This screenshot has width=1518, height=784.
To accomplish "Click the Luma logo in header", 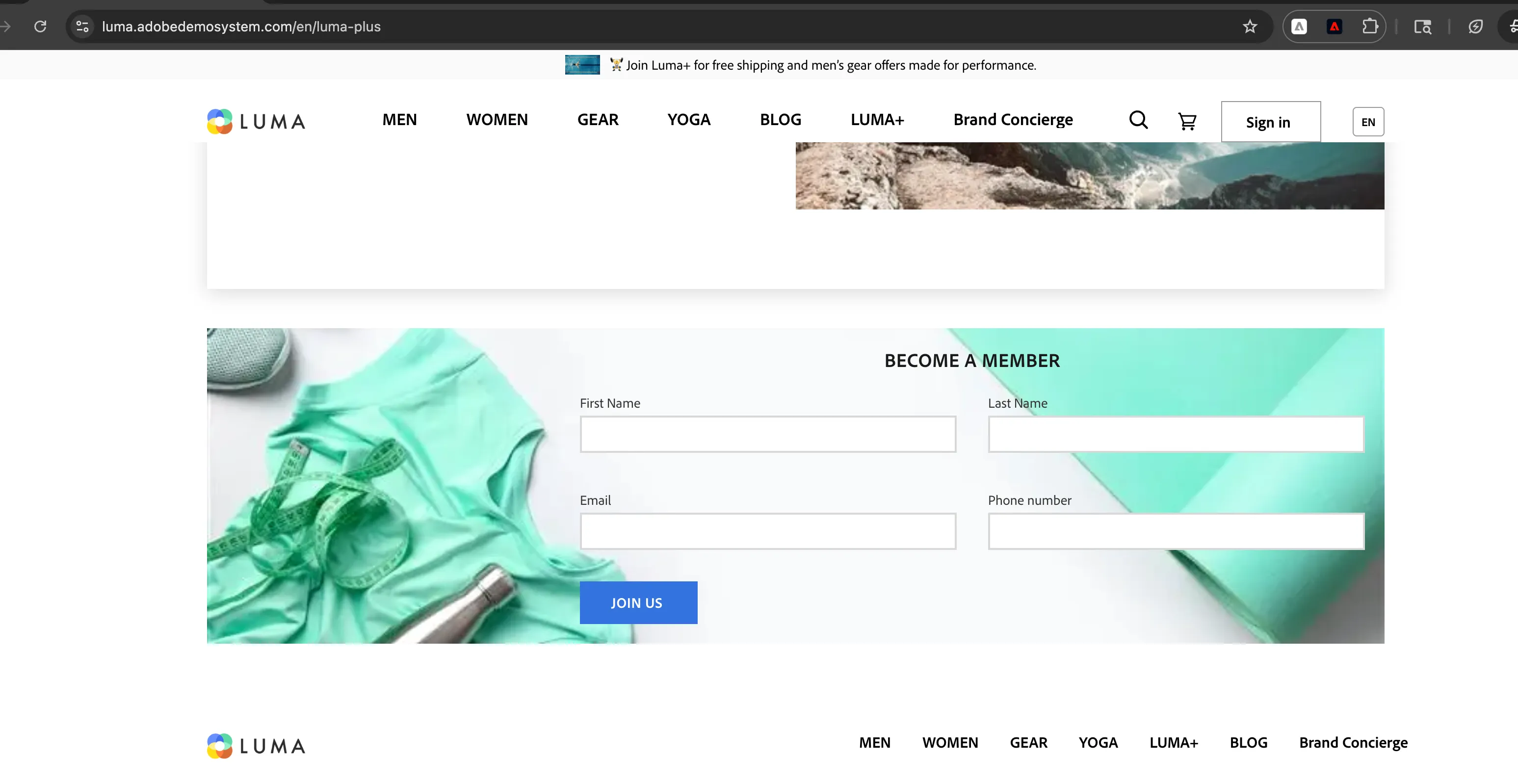I will point(256,122).
